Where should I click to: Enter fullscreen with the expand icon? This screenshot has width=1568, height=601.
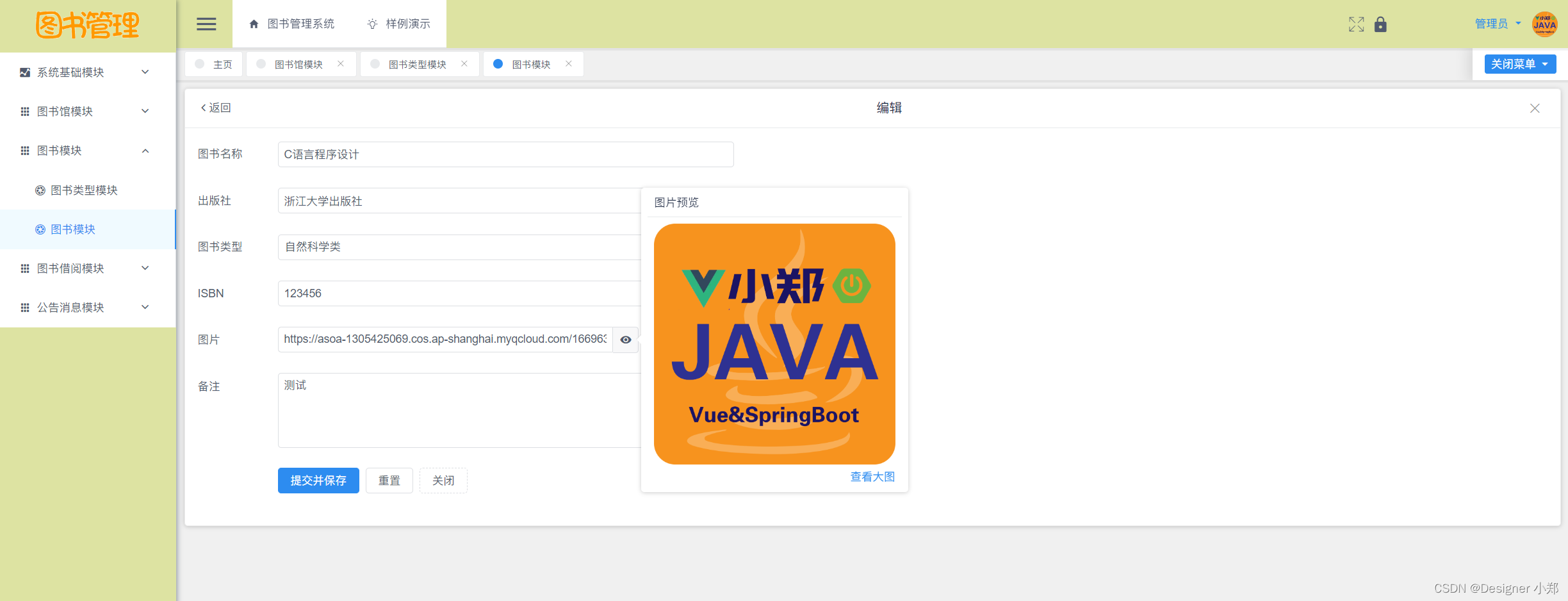[1356, 24]
